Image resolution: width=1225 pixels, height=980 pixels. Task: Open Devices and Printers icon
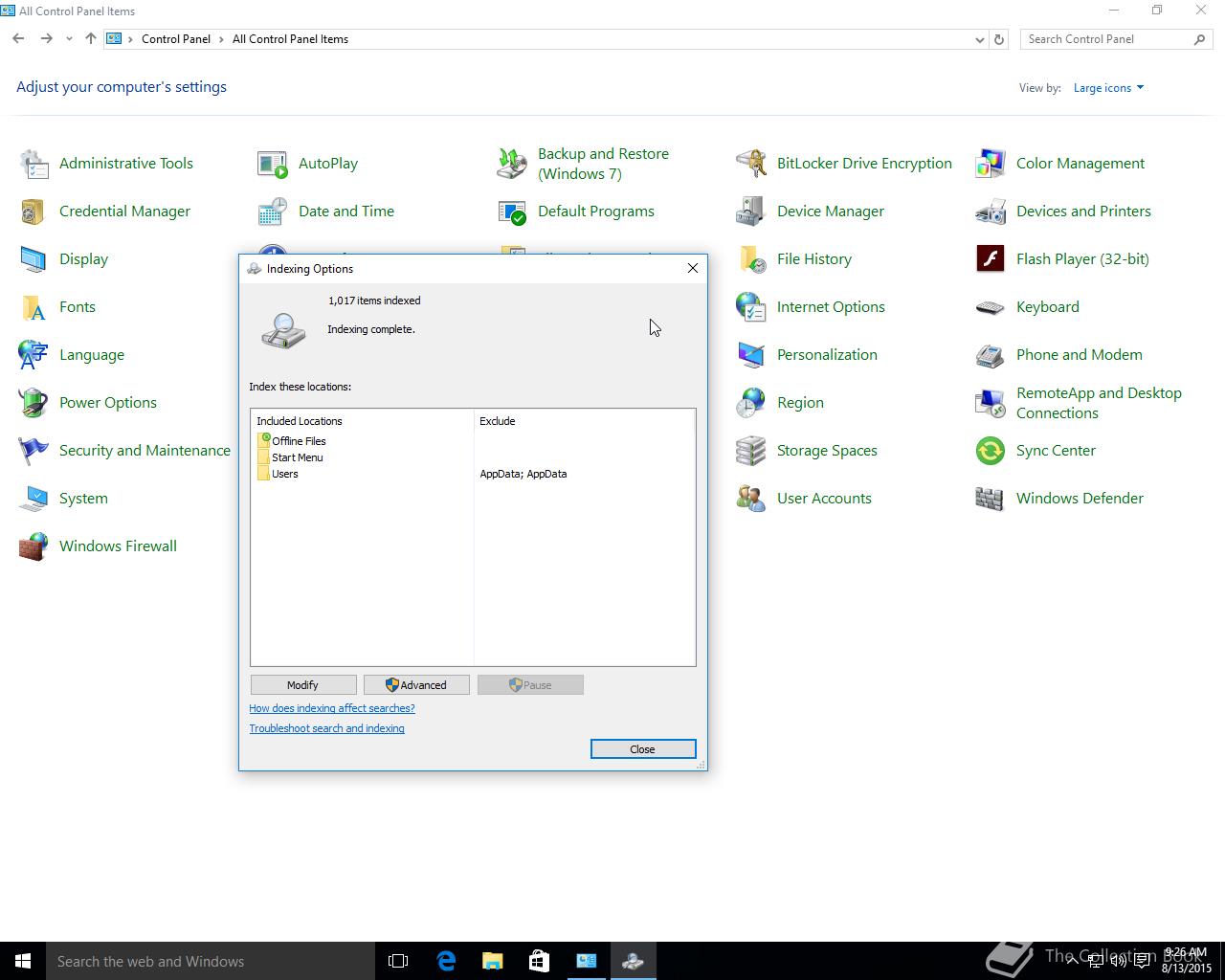[991, 212]
